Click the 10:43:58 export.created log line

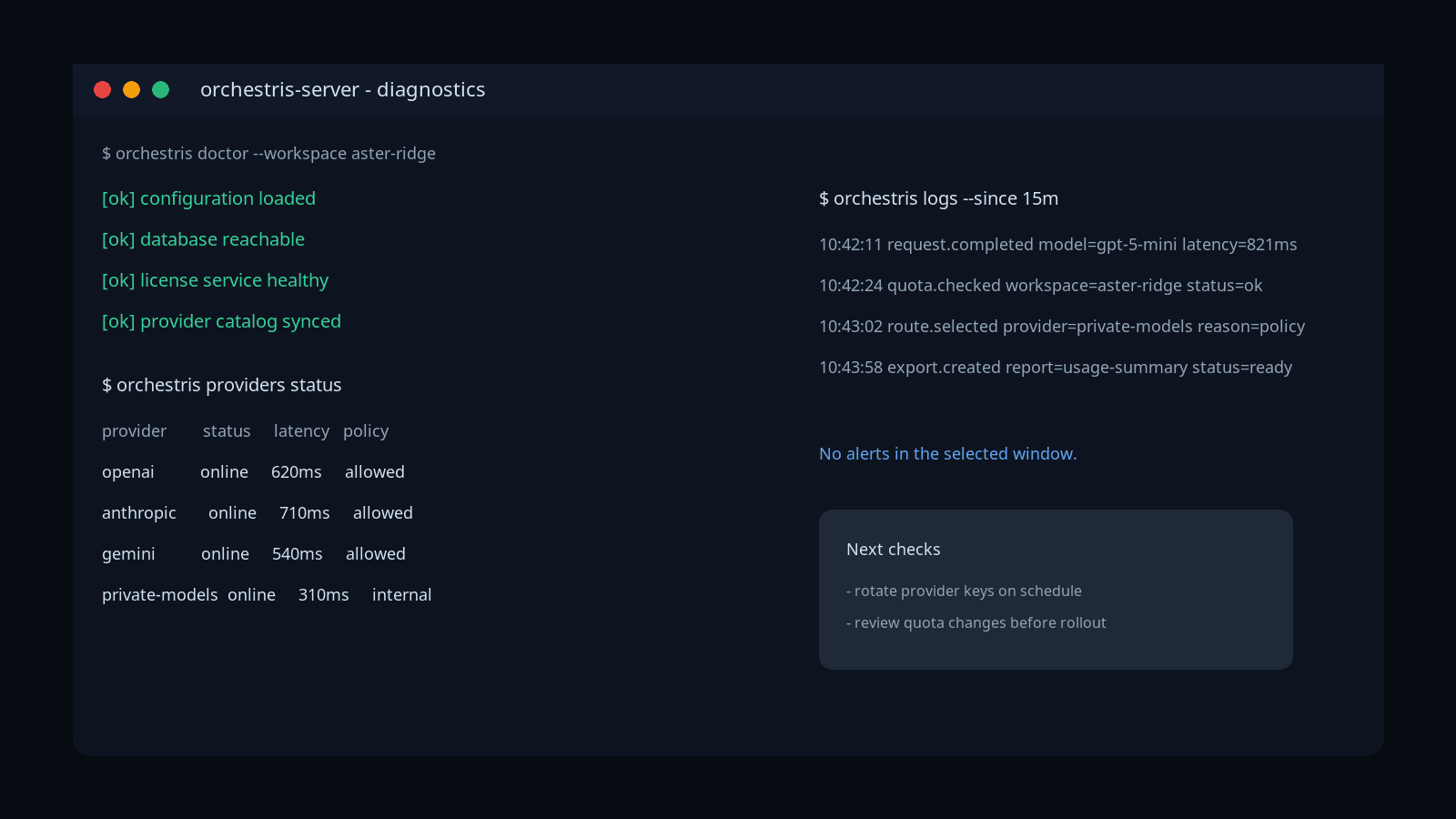[1056, 368]
